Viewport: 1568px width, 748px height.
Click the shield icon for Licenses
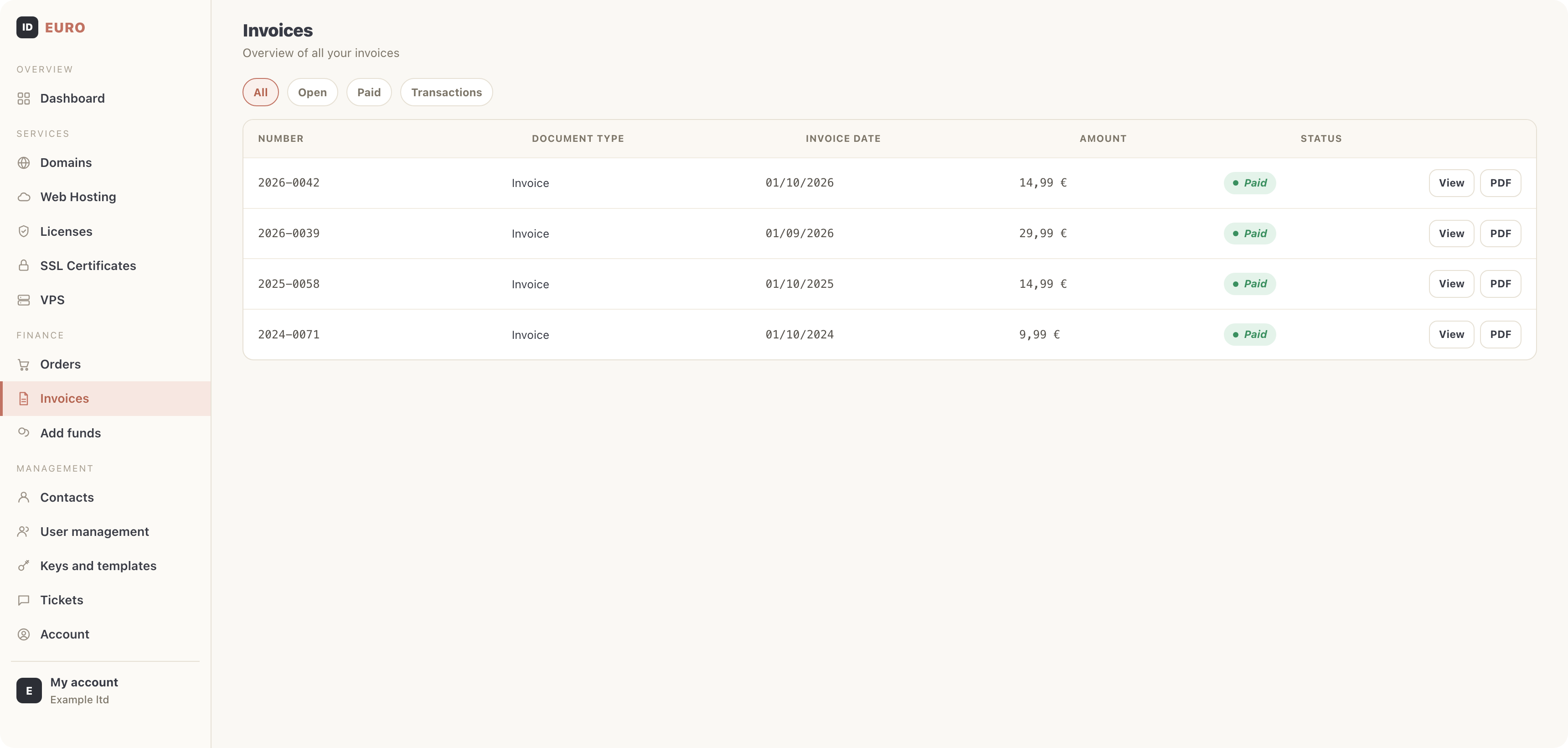click(x=24, y=231)
